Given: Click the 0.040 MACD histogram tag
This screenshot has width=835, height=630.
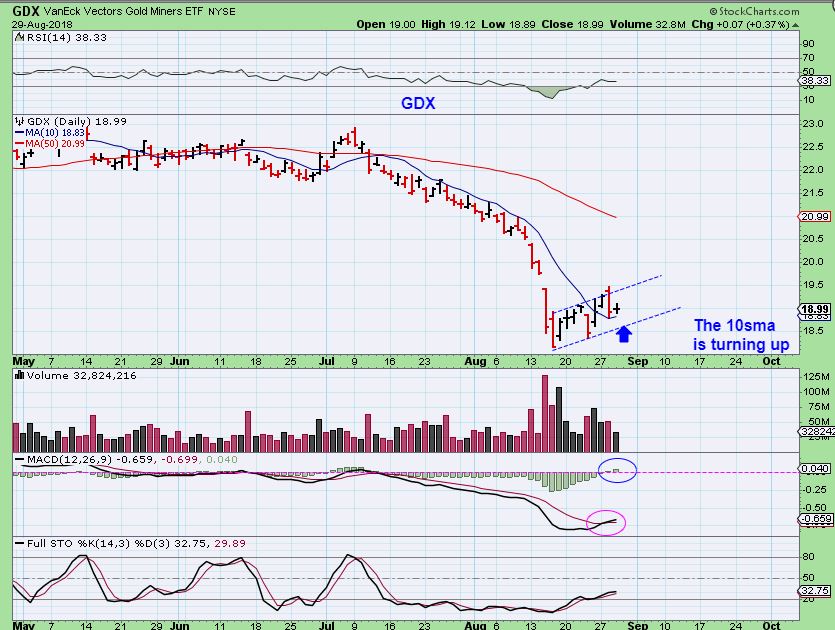Looking at the screenshot, I should [x=815, y=468].
